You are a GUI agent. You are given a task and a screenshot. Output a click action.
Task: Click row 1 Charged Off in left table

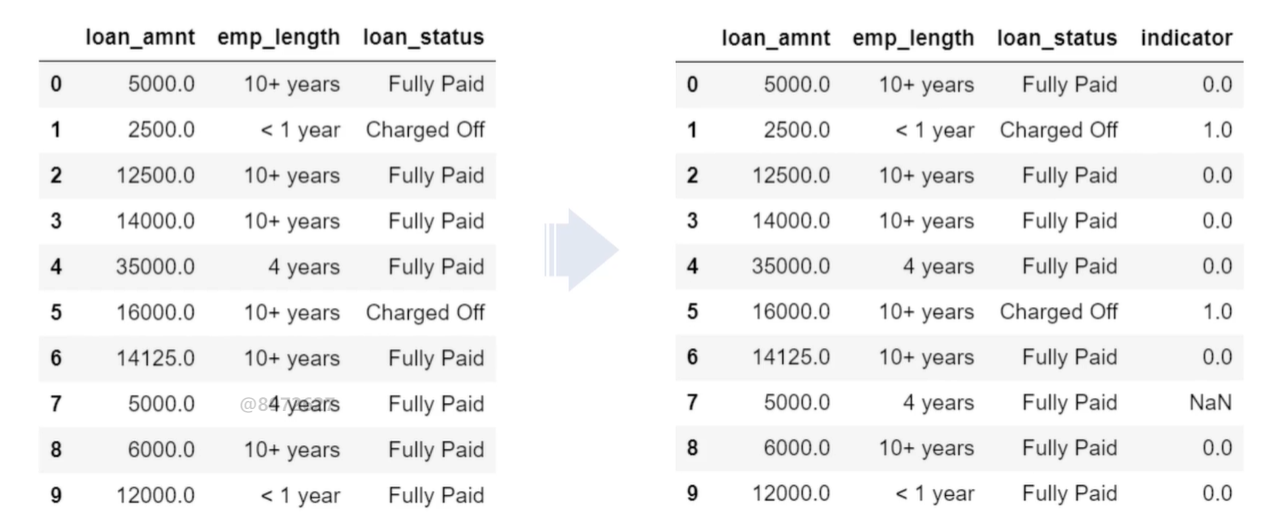coord(425,130)
